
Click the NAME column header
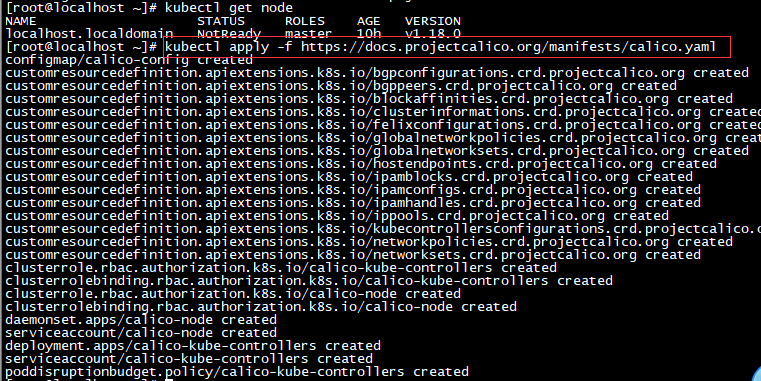pyautogui.click(x=21, y=21)
